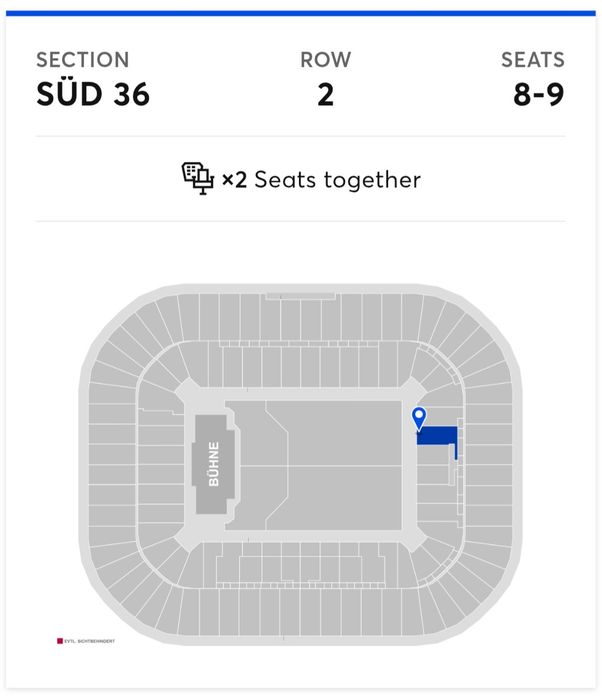Screen dimensions: 602x699
Task: Click the SEATS label
Action: pyautogui.click(x=533, y=60)
